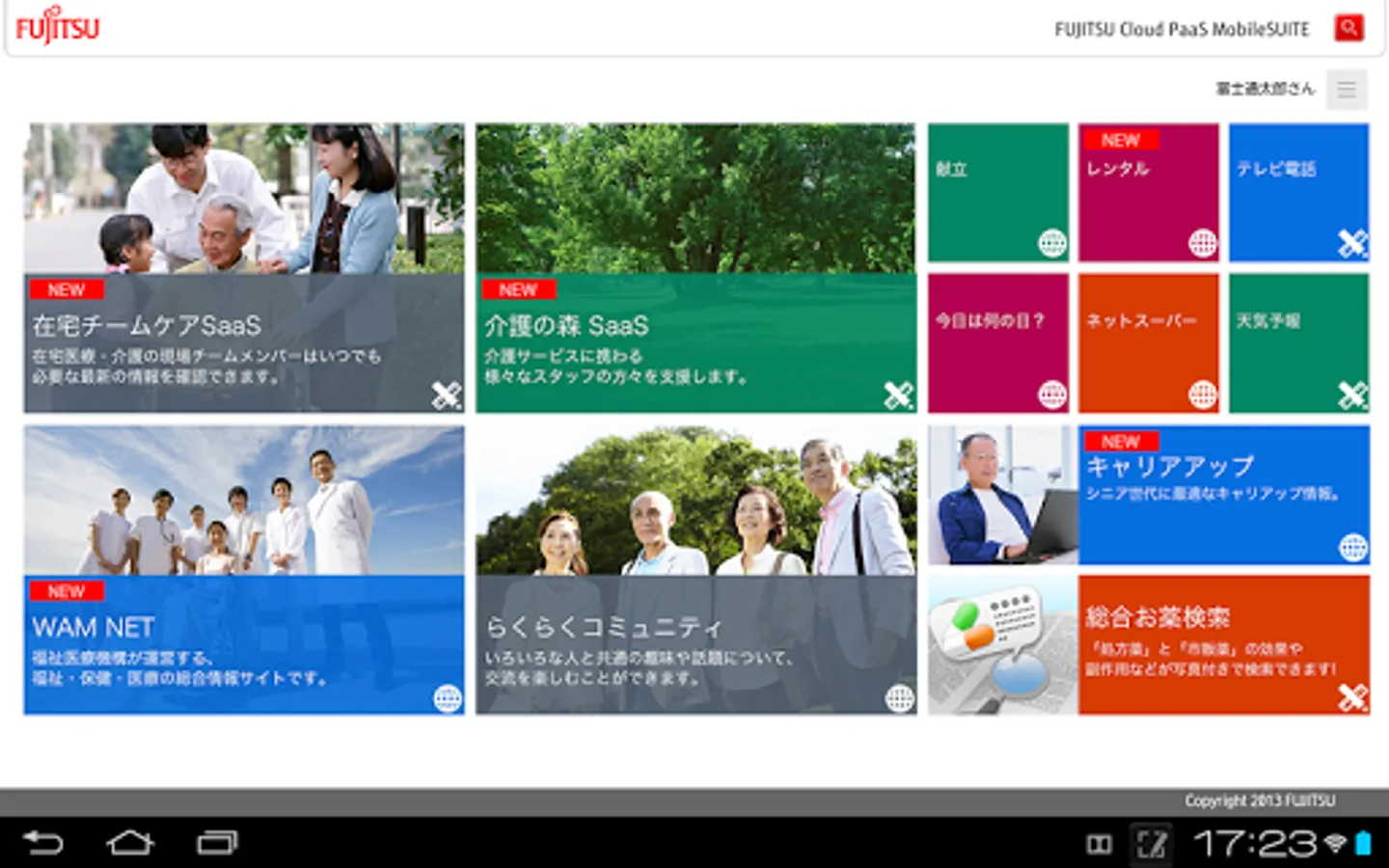The image size is (1389, 868).
Task: Open the man with laptop photo for キャリアアップ
Action: pos(1003,496)
